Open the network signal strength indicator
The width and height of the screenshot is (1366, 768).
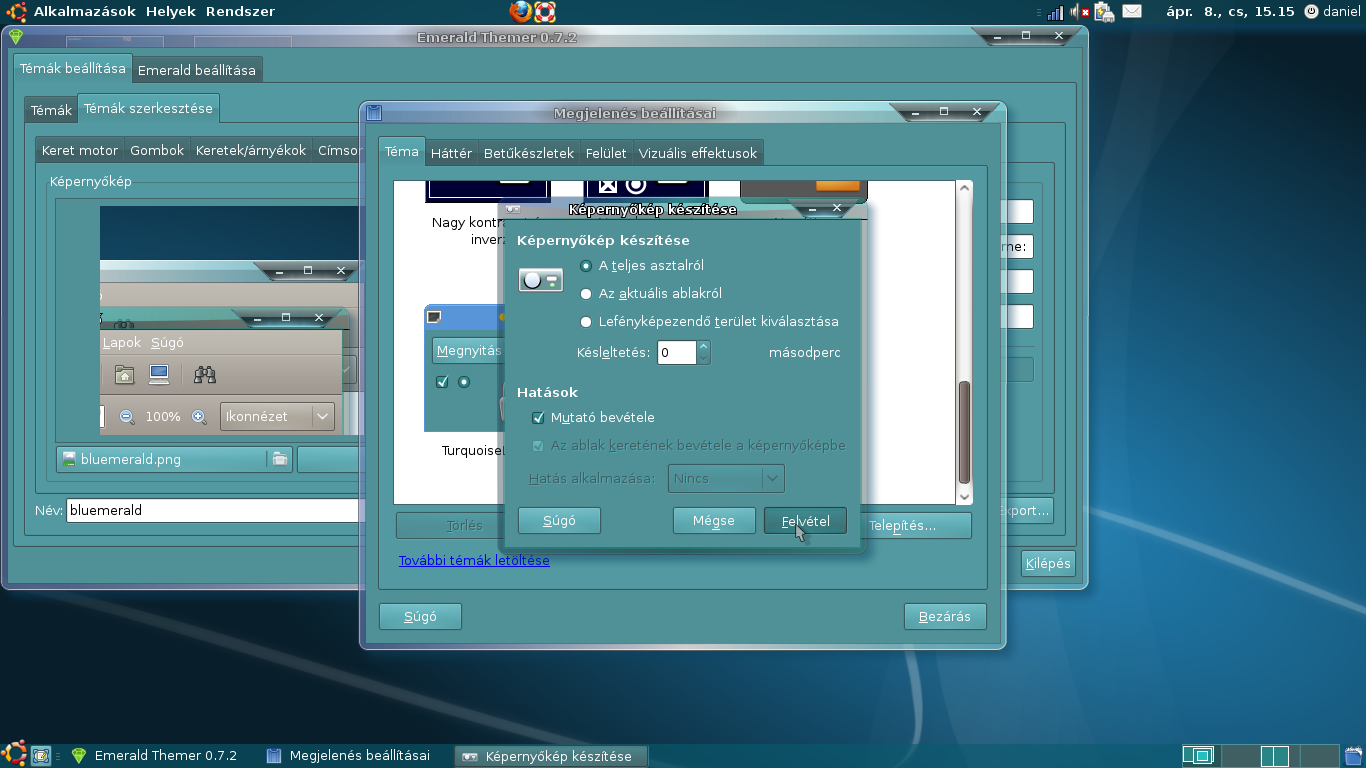1056,12
